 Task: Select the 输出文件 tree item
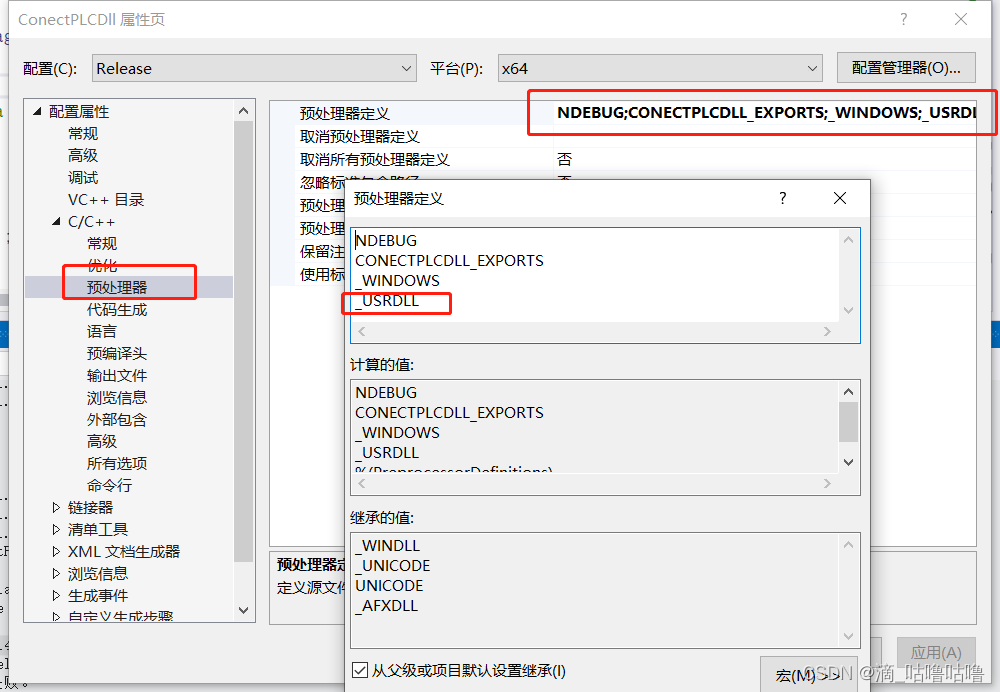tap(117, 375)
